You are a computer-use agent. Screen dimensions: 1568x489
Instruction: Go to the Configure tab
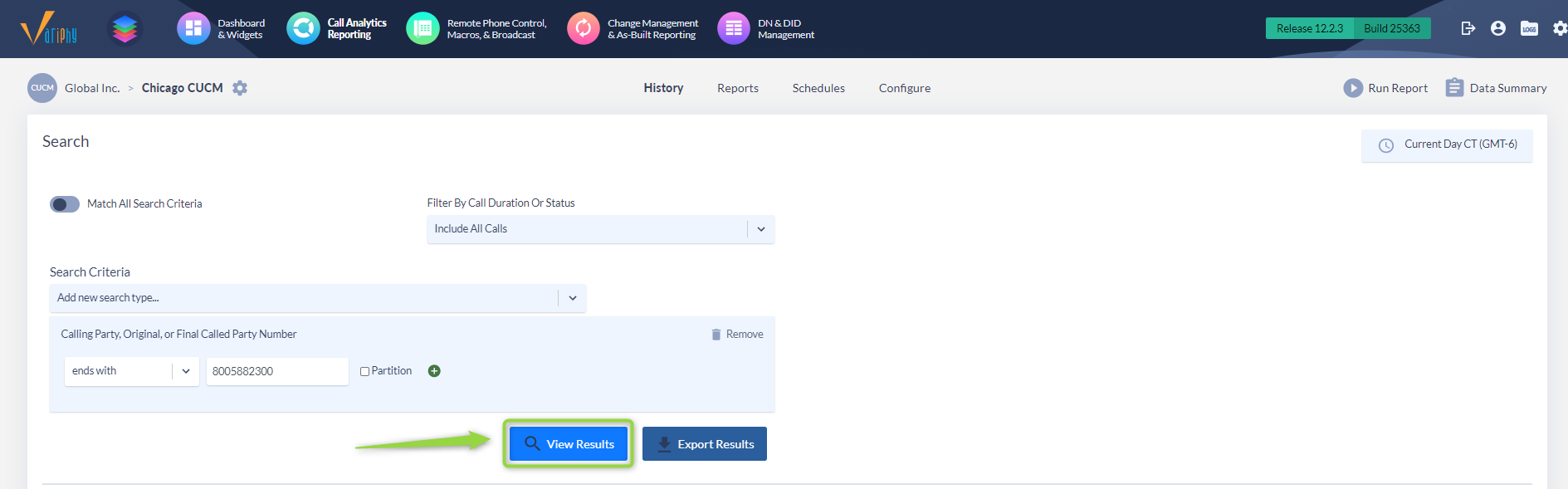pyautogui.click(x=905, y=88)
